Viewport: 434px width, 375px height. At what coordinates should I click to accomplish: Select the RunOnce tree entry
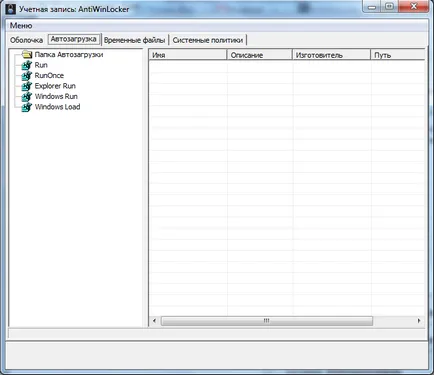[x=49, y=75]
